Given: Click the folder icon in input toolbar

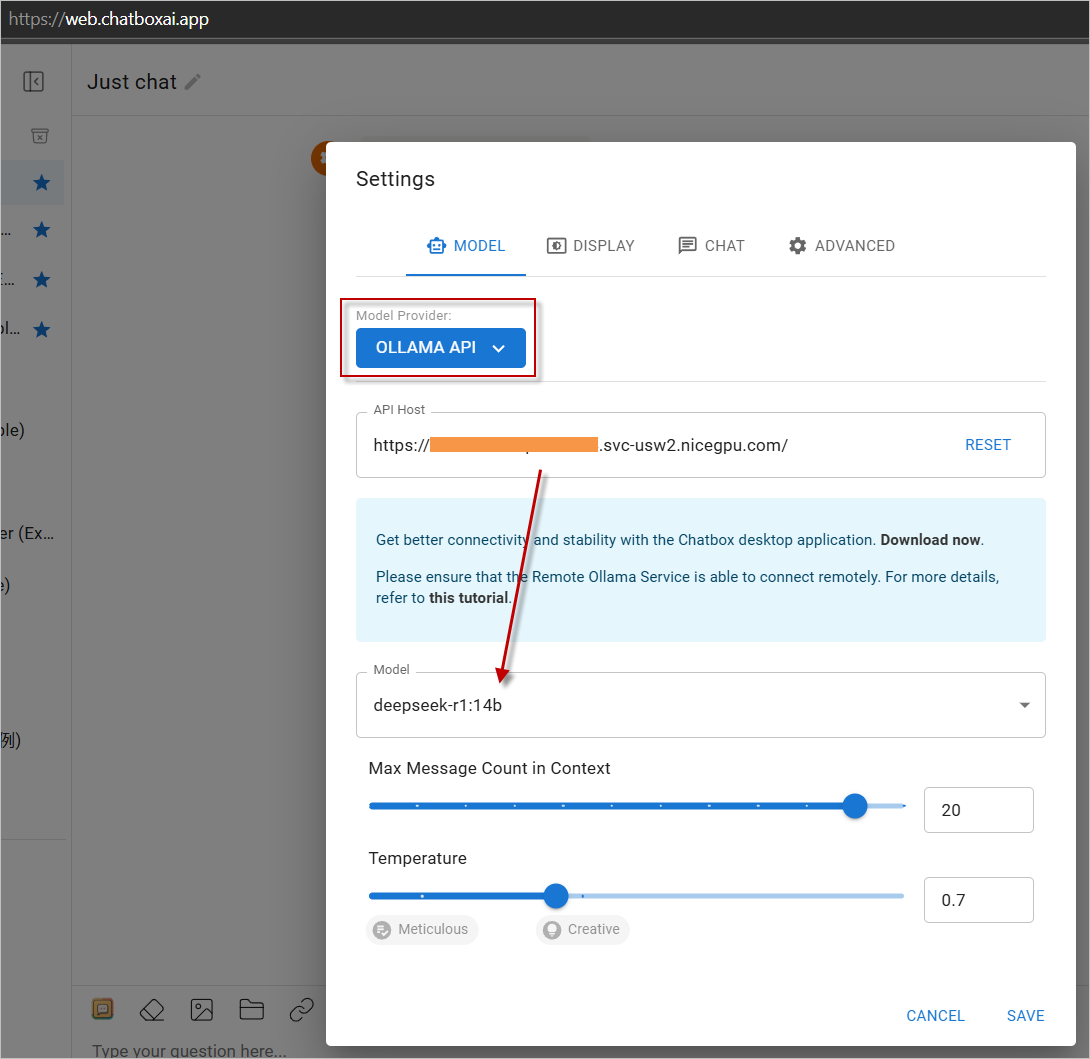Looking at the screenshot, I should [251, 1010].
